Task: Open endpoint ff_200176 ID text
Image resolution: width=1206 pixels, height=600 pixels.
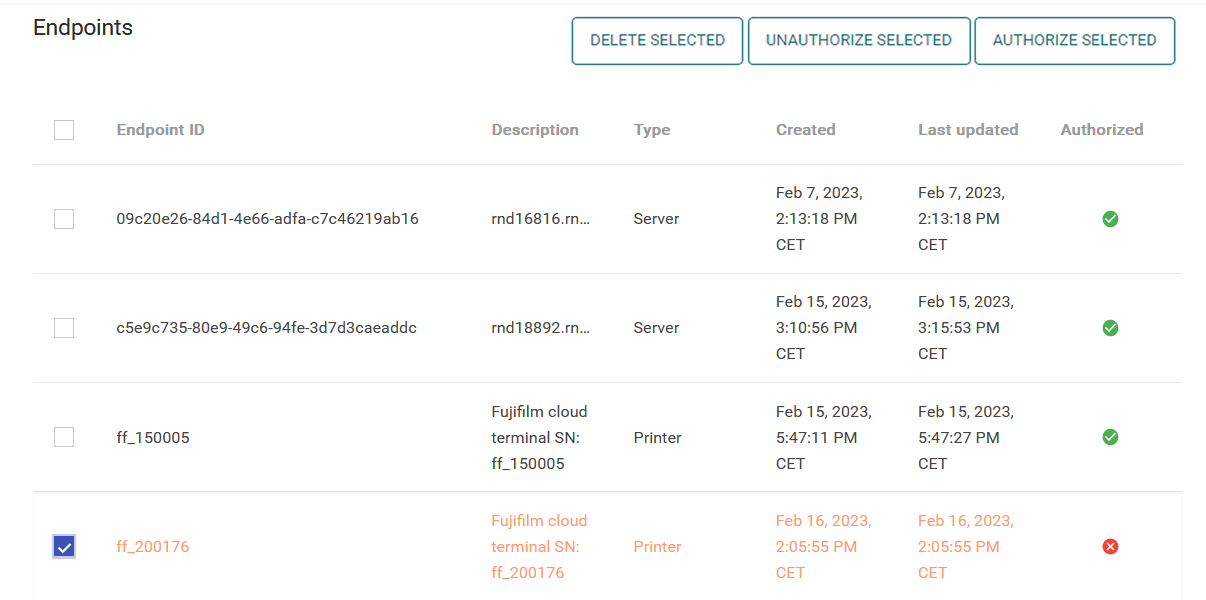Action: click(153, 547)
